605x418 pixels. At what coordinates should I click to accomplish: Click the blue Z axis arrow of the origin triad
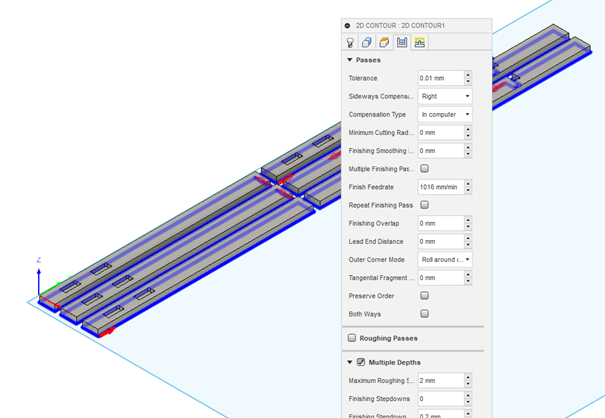[x=39, y=281]
